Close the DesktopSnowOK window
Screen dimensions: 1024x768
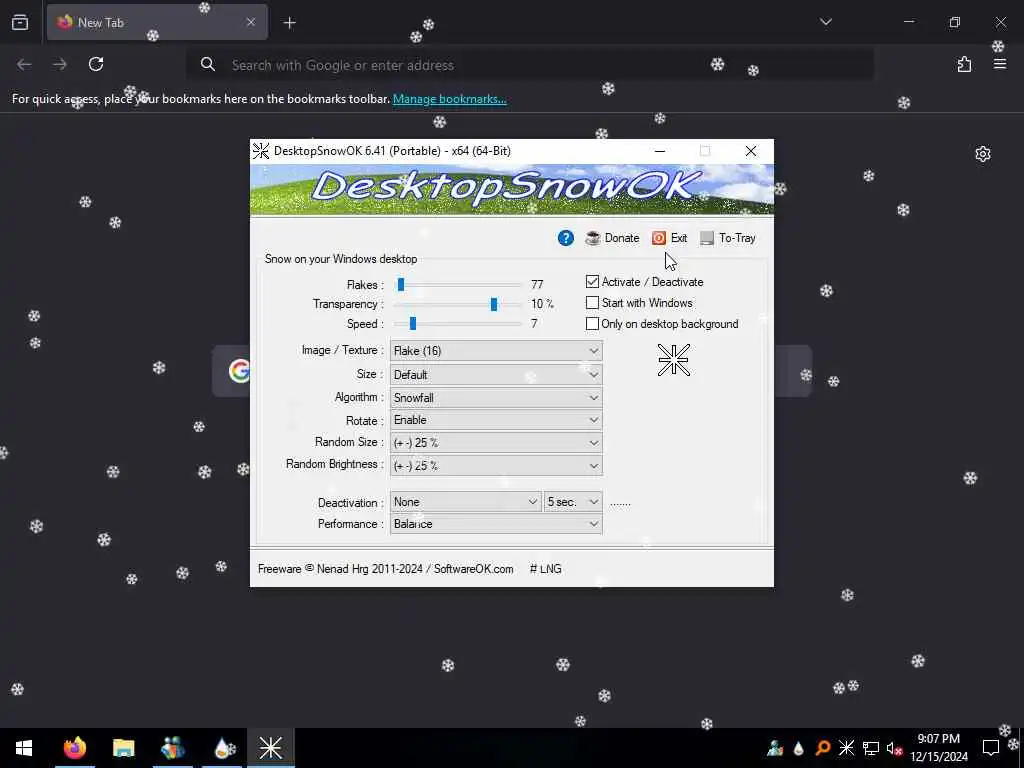(x=751, y=151)
